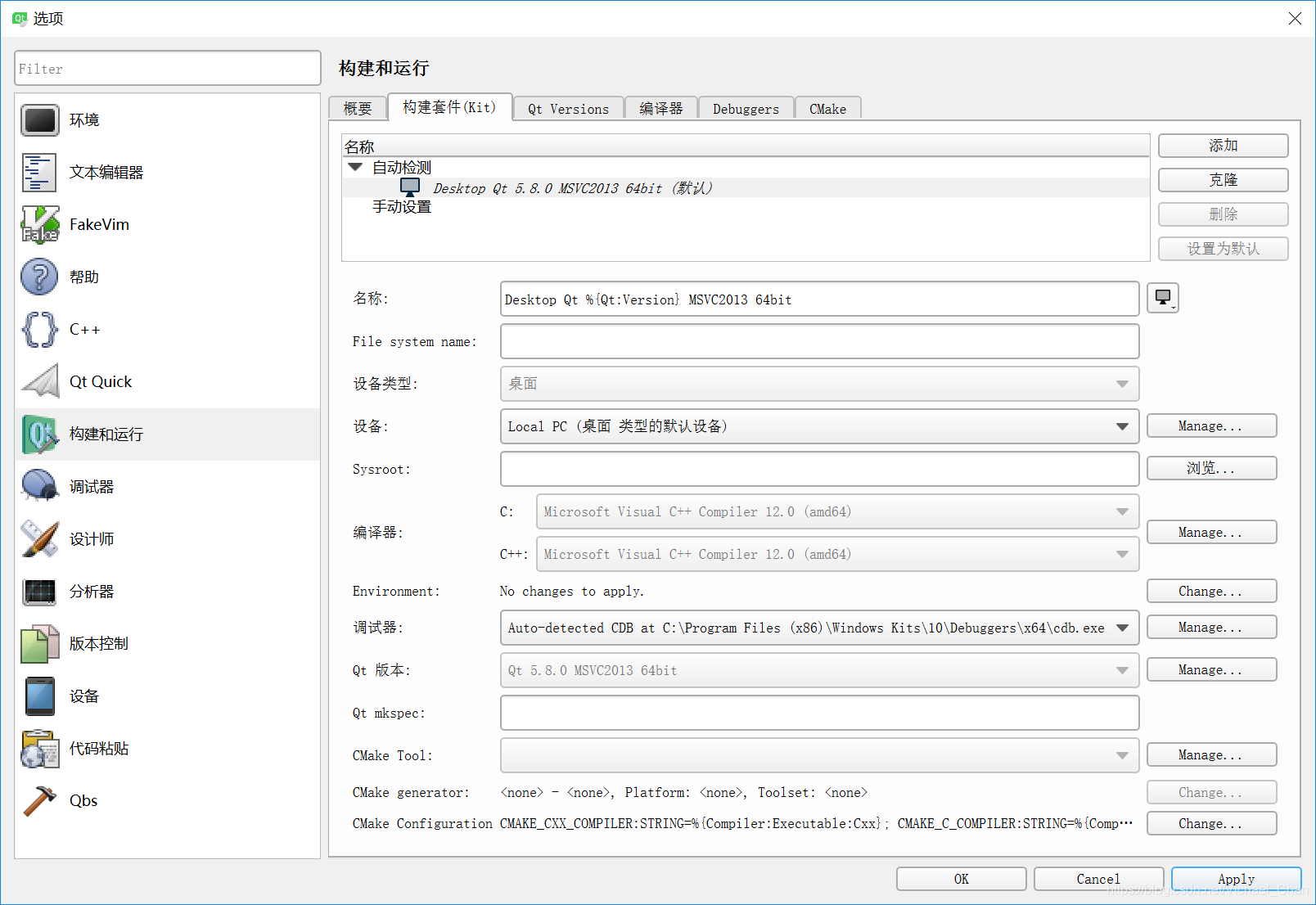Select the monitor icon of Desktop Qt 5.8.0 kit
Image resolution: width=1316 pixels, height=905 pixels.
[x=410, y=187]
